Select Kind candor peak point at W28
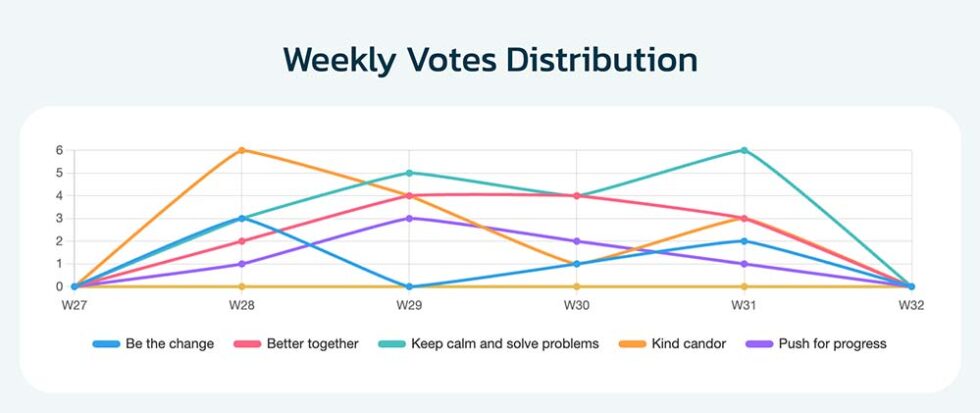This screenshot has width=980, height=413. tap(242, 150)
